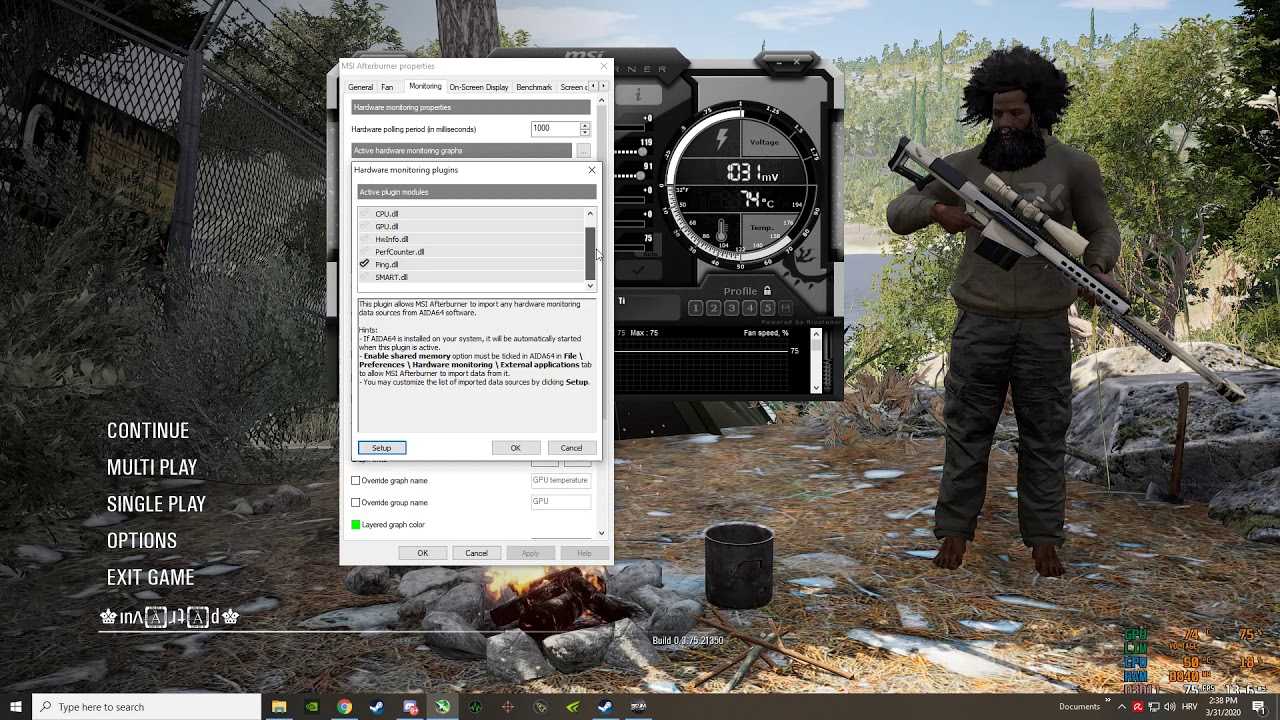Open the SCUM game taskbar icon
The image size is (1280, 720).
tap(638, 707)
